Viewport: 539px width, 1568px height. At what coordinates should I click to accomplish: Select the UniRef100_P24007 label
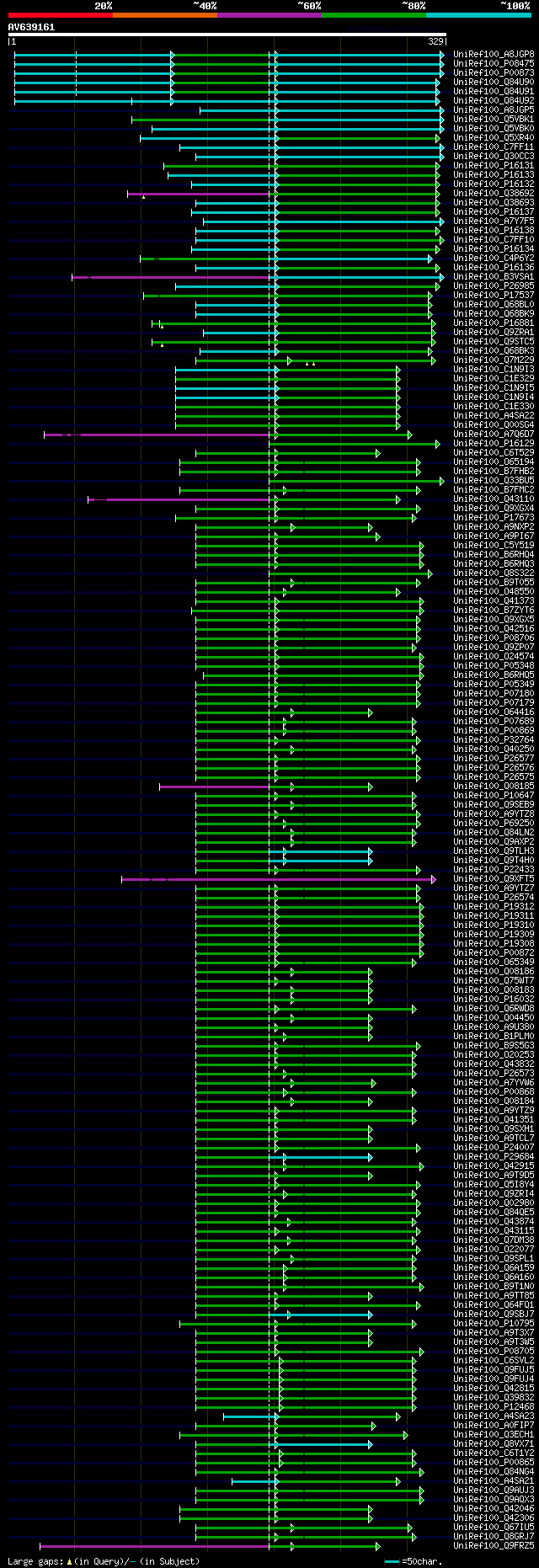[494, 1147]
